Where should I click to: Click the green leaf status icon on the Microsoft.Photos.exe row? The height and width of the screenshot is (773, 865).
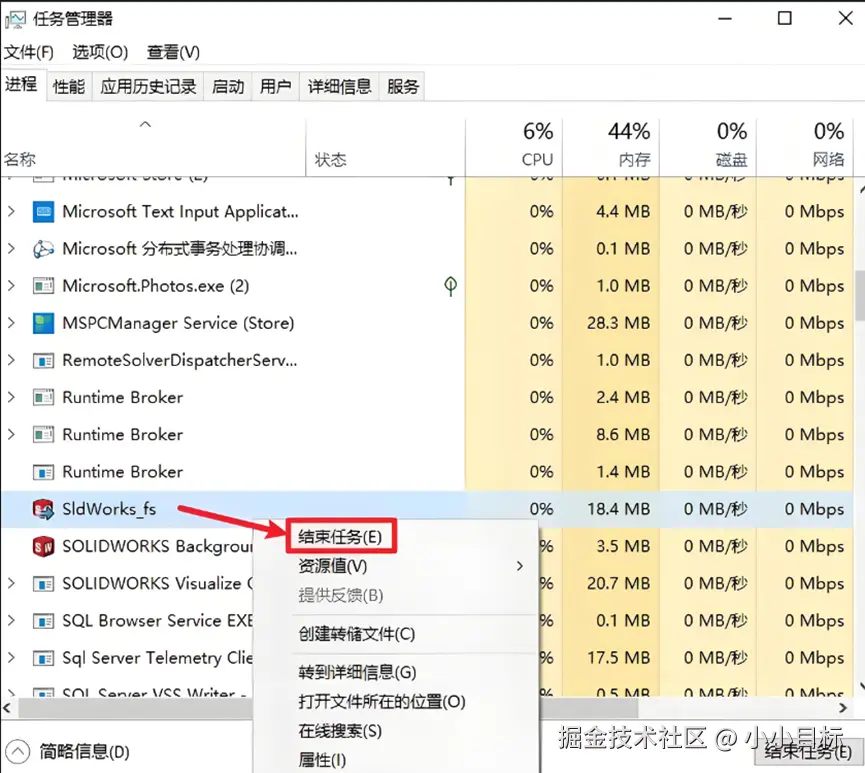point(451,286)
